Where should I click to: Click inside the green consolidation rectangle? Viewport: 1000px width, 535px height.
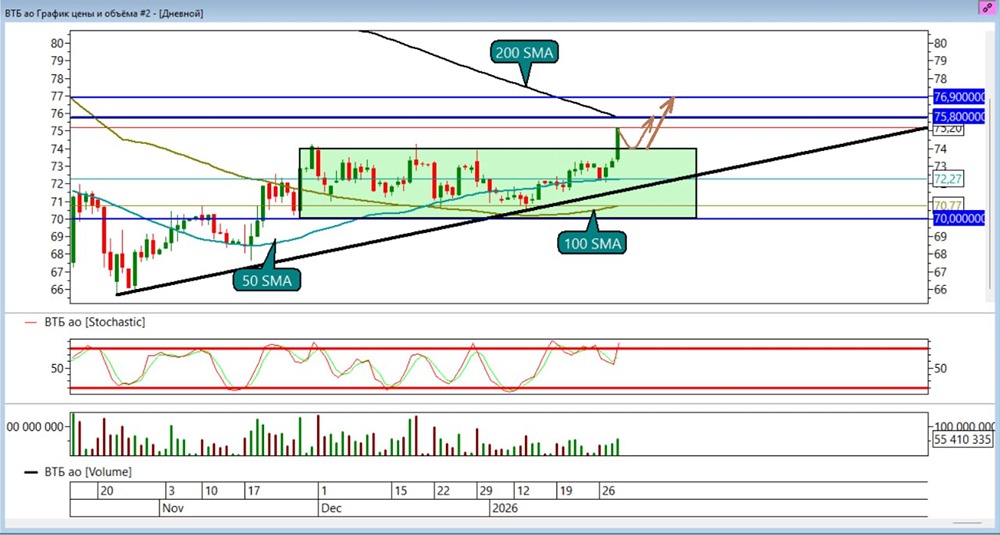point(450,200)
